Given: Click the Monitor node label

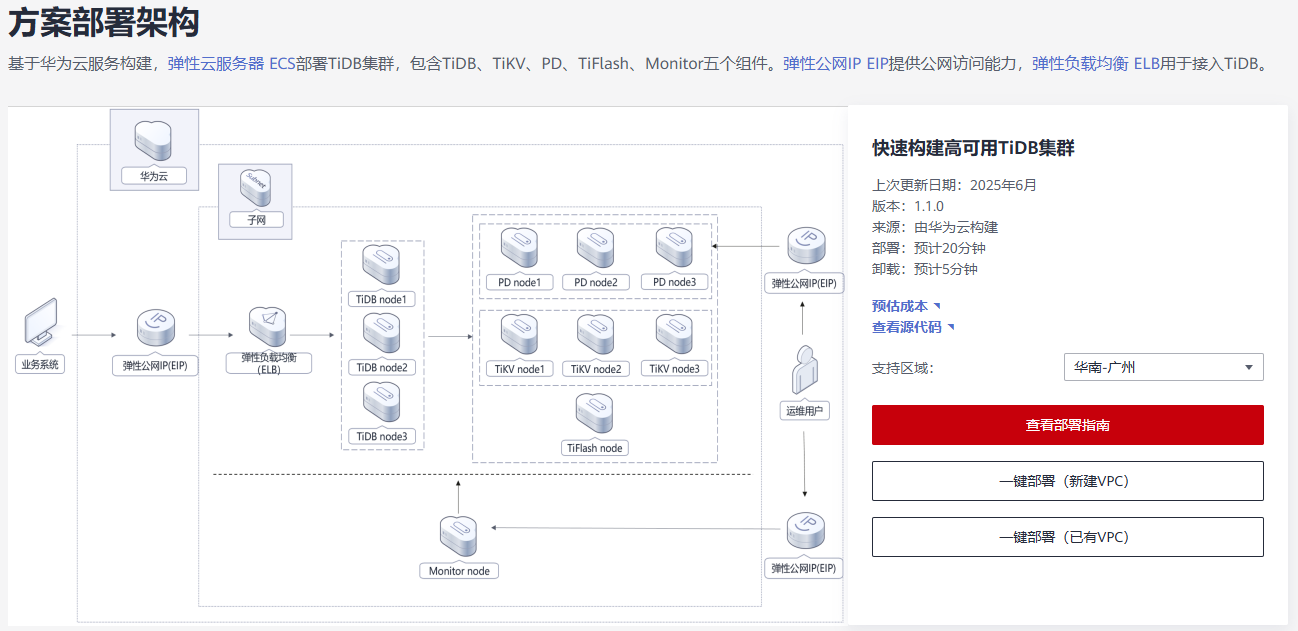Looking at the screenshot, I should pos(459,571).
